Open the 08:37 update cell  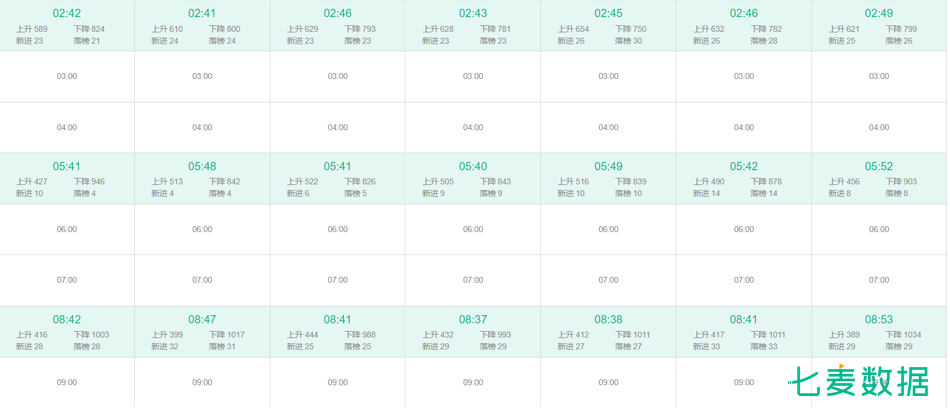(473, 332)
